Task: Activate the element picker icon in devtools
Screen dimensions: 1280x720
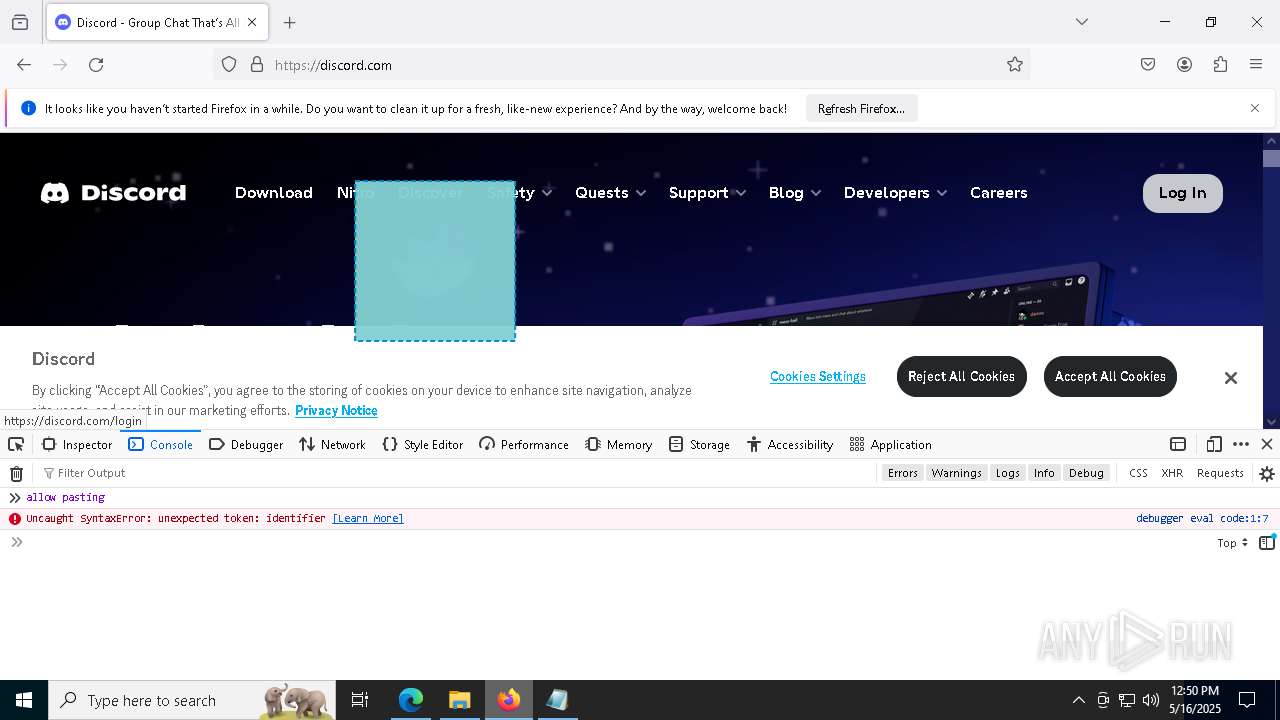Action: coord(16,445)
